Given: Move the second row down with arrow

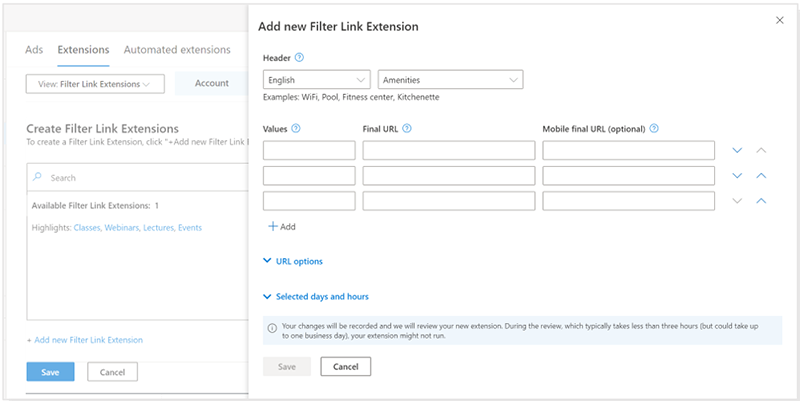Looking at the screenshot, I should click(x=738, y=176).
